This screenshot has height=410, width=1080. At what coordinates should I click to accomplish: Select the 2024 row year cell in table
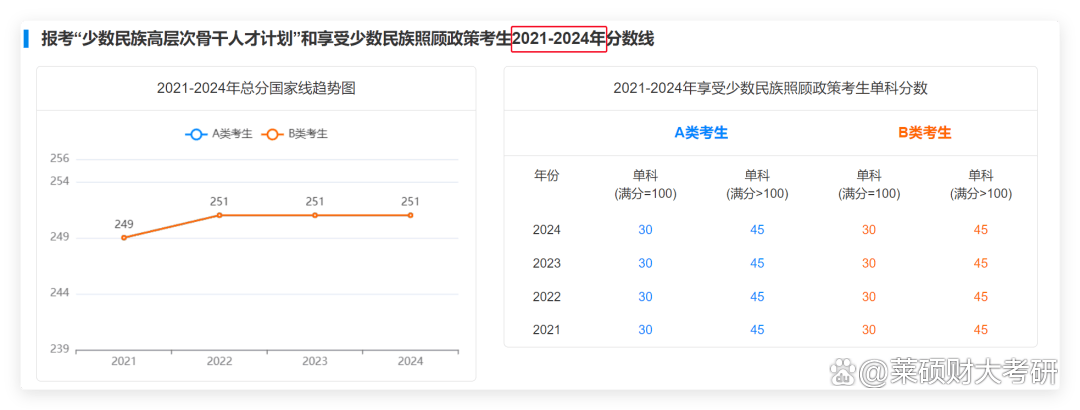click(547, 230)
